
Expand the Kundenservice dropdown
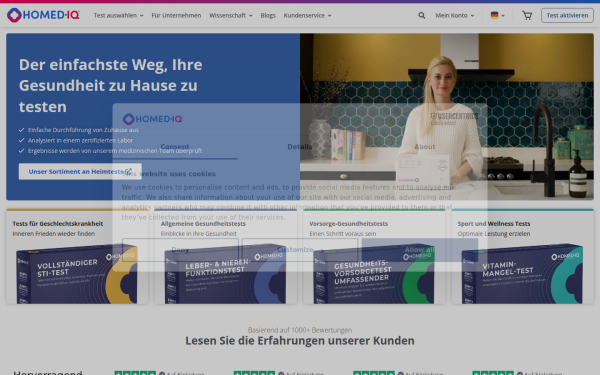click(x=307, y=15)
